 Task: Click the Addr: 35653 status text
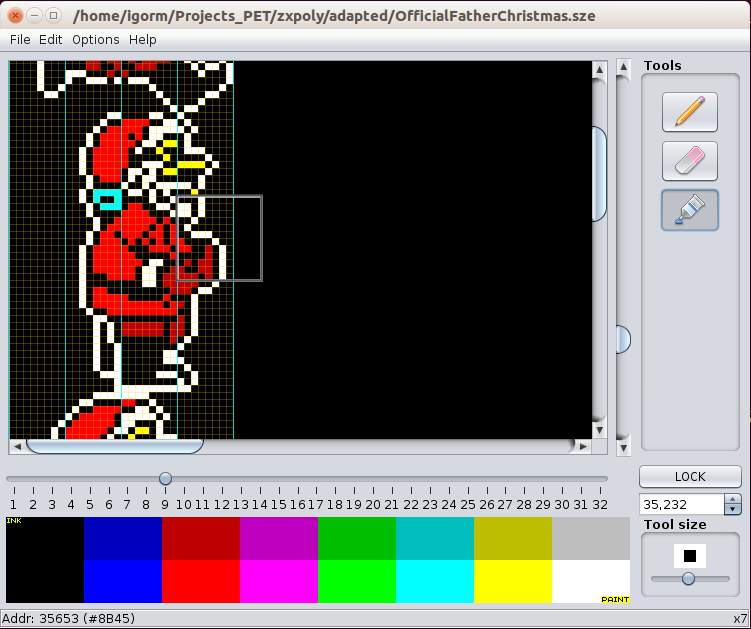[x=68, y=618]
